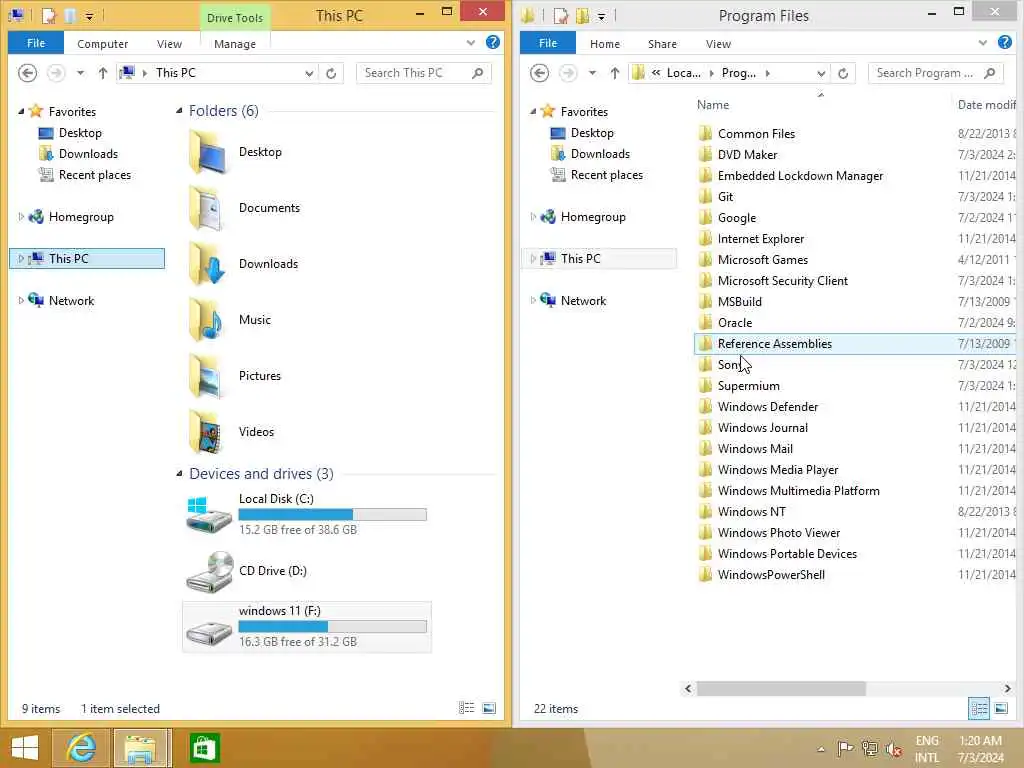Open Home tab in Program Files window
This screenshot has width=1024, height=768.
pyautogui.click(x=605, y=44)
